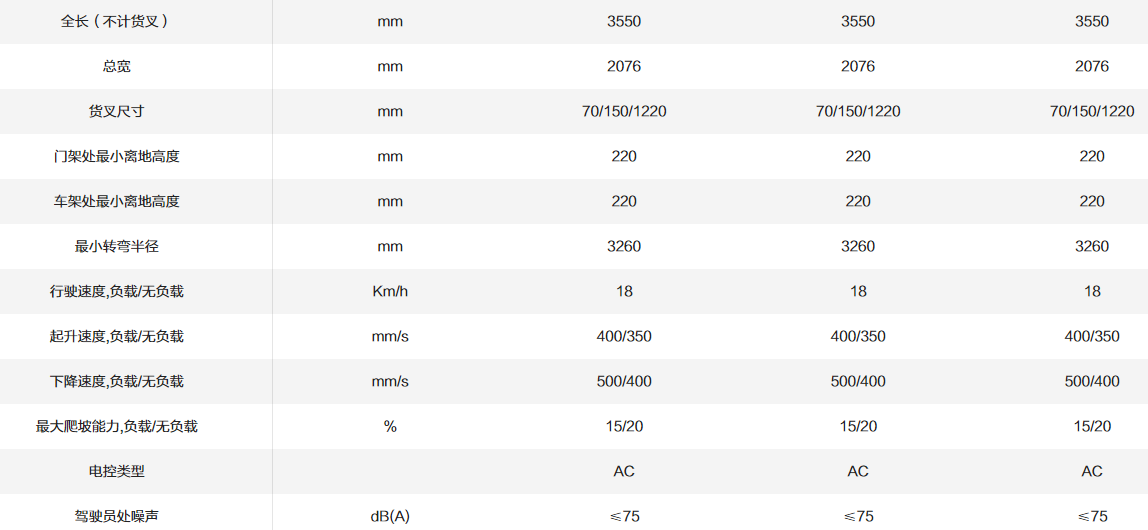Select the 最小转弯半径 row label
Screen dimensions: 1148x530
pyautogui.click(x=116, y=246)
